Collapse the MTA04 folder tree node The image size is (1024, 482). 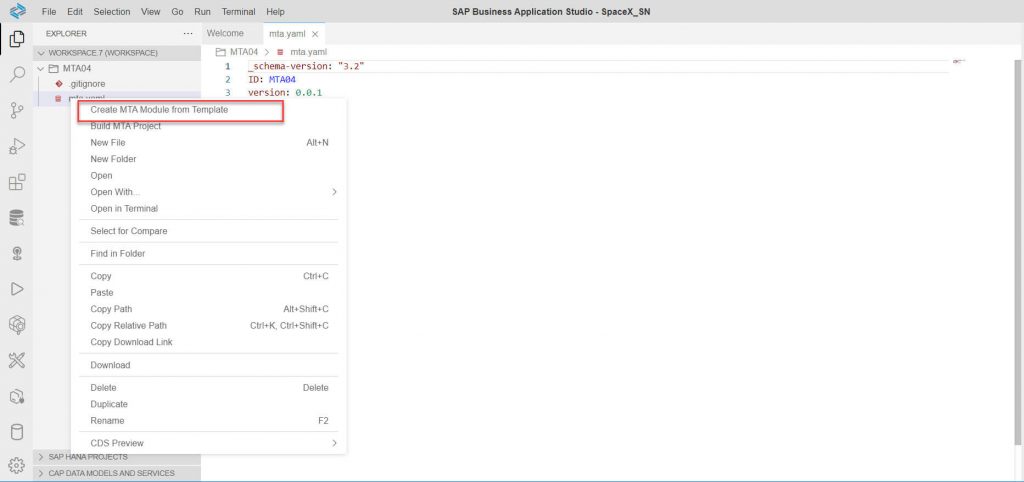(x=42, y=69)
